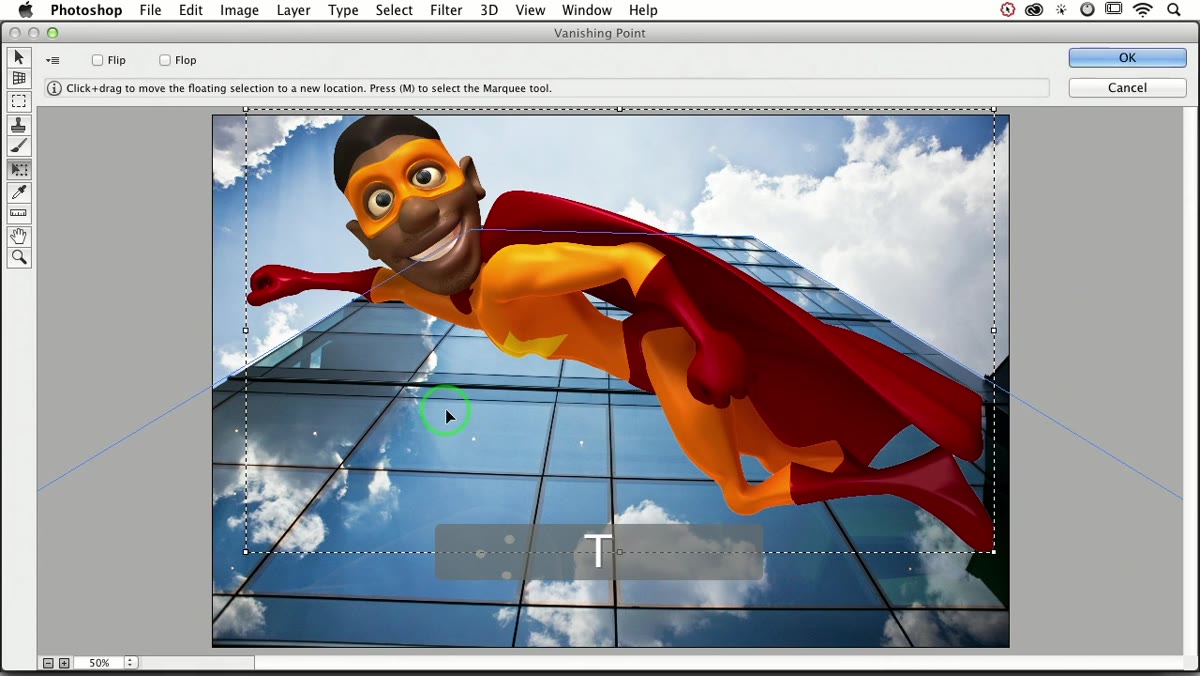Click OK to apply Vanishing Point
Image resolution: width=1200 pixels, height=676 pixels.
tap(1127, 58)
